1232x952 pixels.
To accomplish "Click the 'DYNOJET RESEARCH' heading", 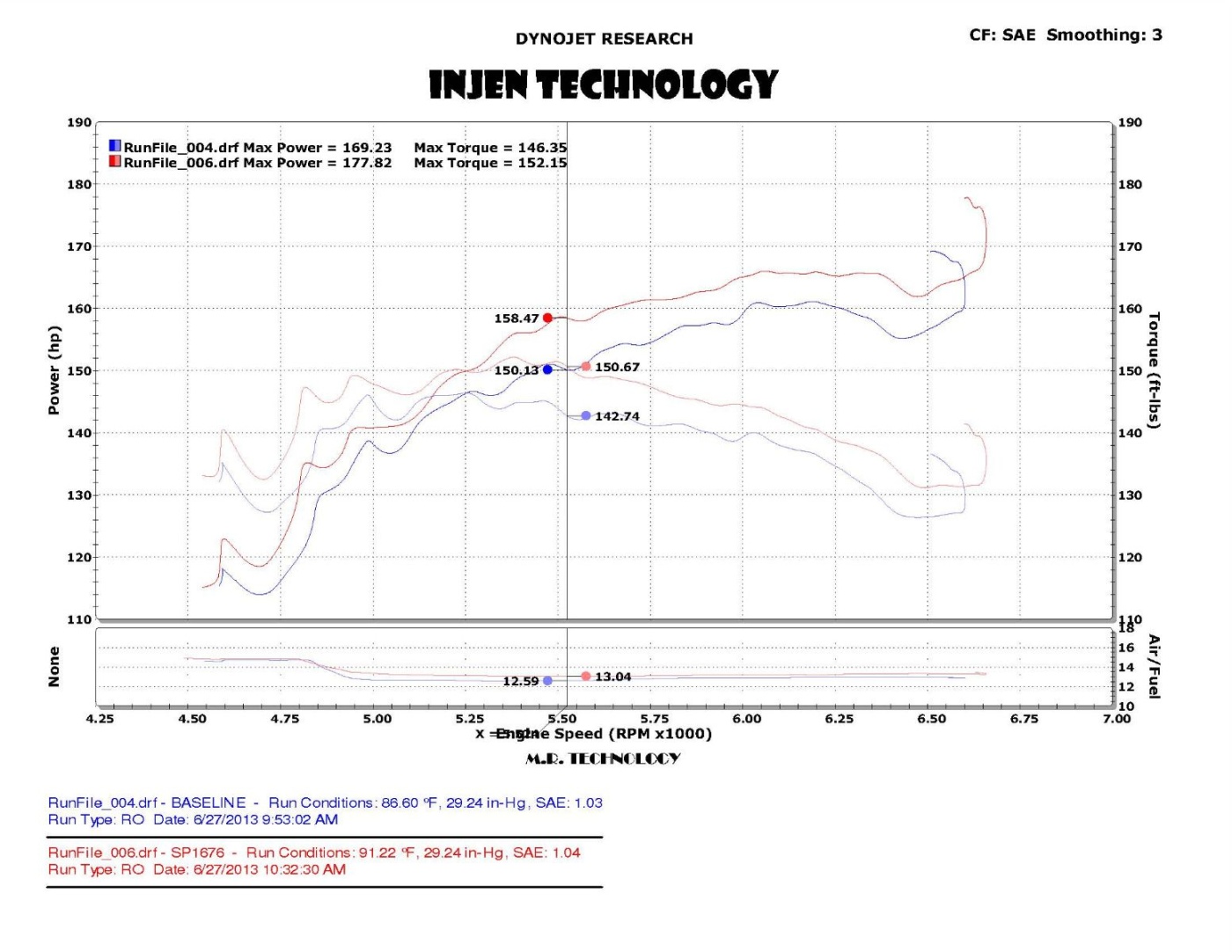I will click(x=605, y=39).
